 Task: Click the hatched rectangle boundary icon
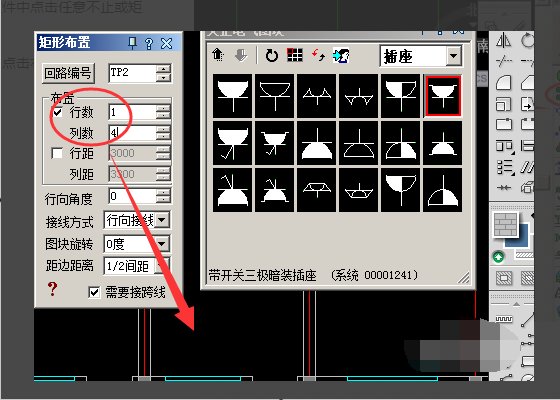click(504, 278)
